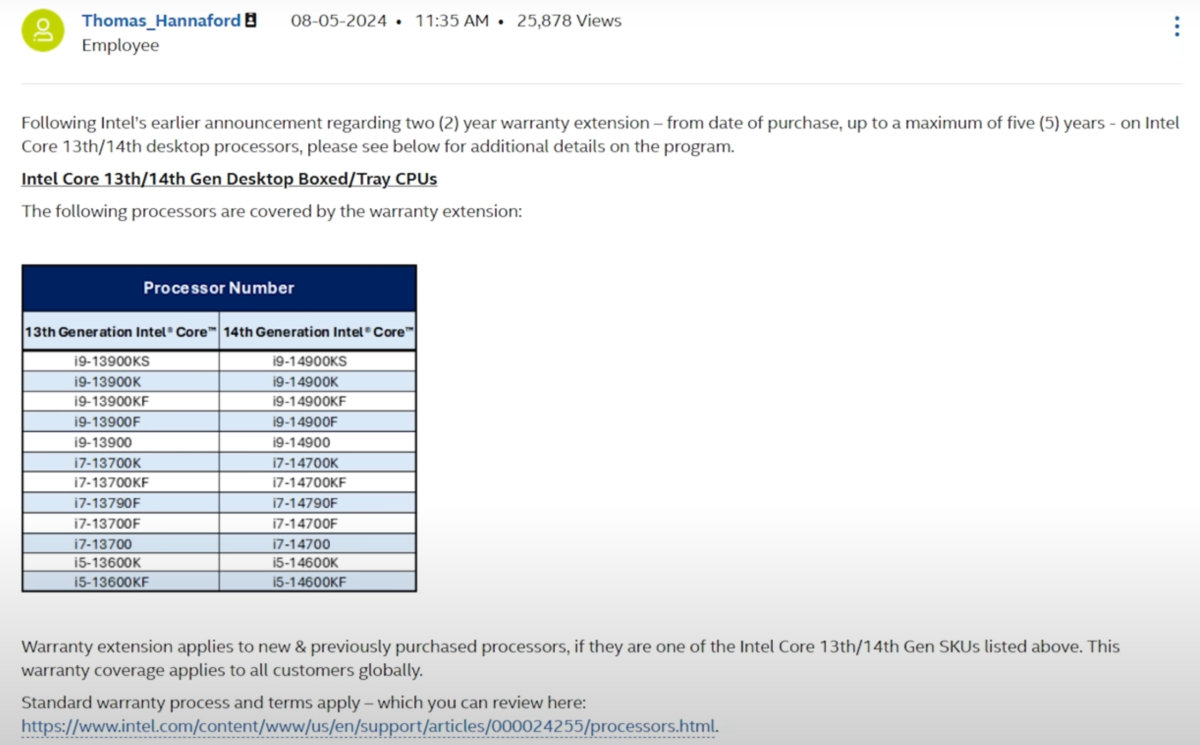
Task: Select the i9-14900 table cell
Action: click(x=318, y=442)
